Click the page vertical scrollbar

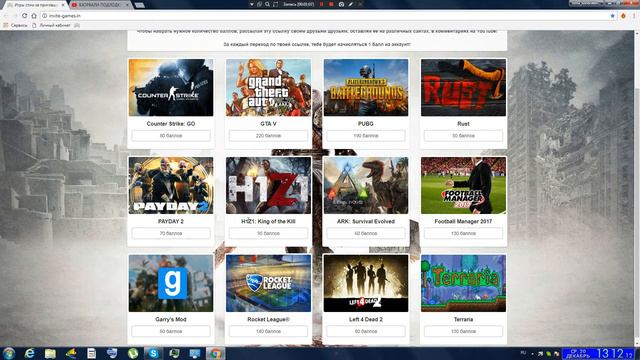coord(637,188)
